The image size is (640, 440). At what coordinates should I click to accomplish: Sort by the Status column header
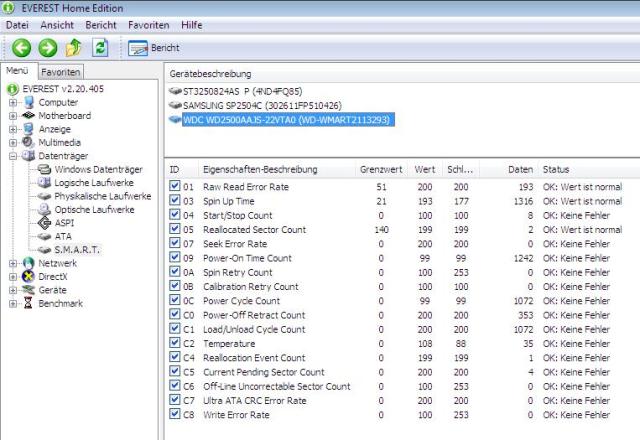click(589, 169)
